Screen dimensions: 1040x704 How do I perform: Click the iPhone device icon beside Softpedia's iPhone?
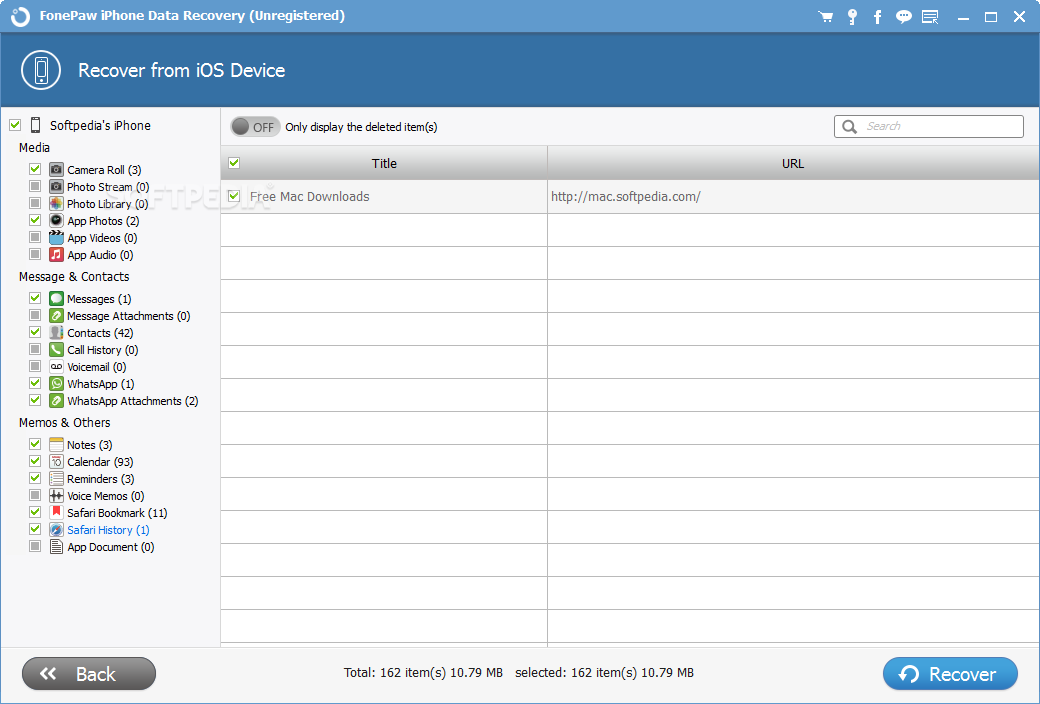[x=36, y=125]
